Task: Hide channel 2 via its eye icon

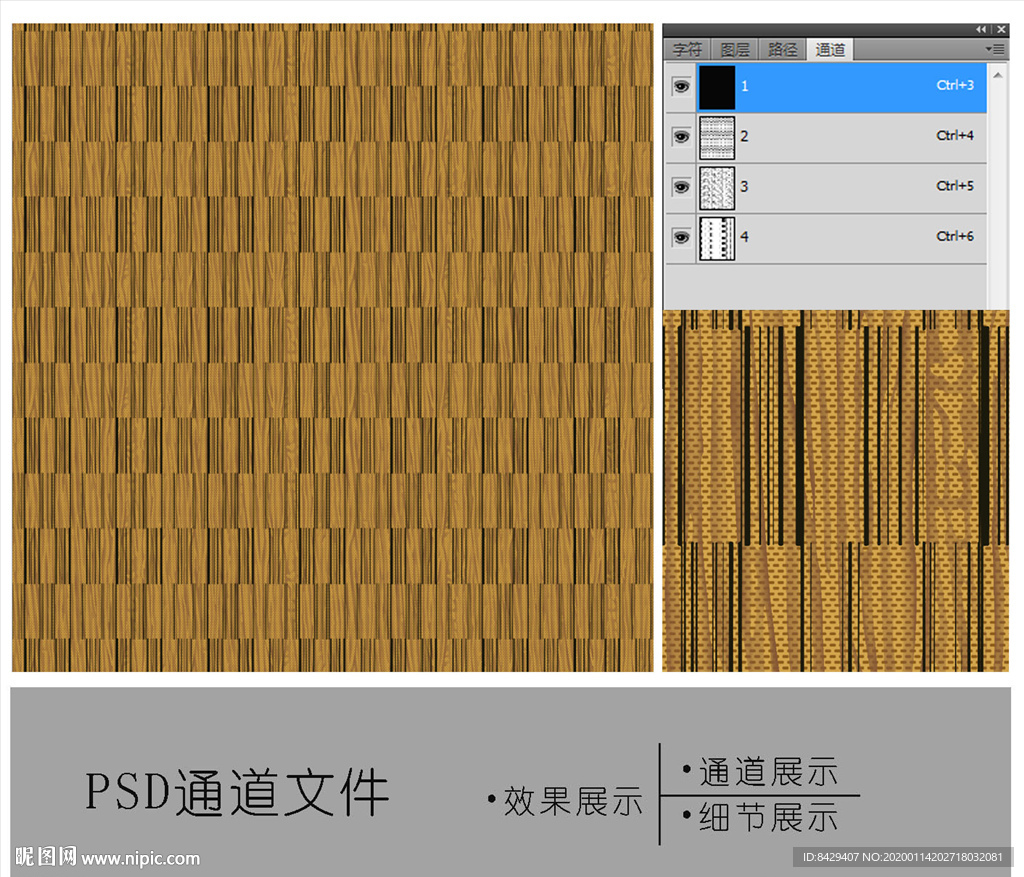Action: (x=681, y=136)
